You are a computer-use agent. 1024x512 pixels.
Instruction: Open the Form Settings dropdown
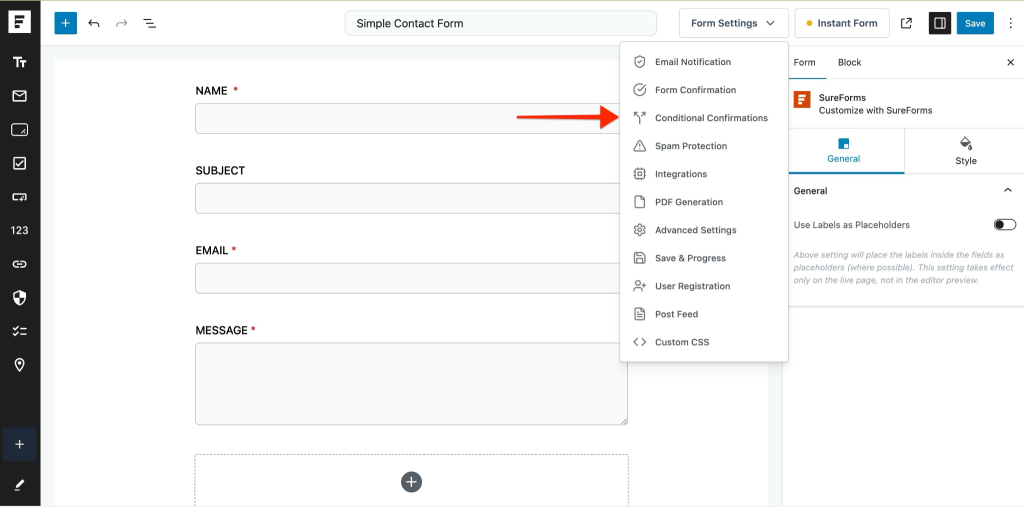click(x=733, y=23)
